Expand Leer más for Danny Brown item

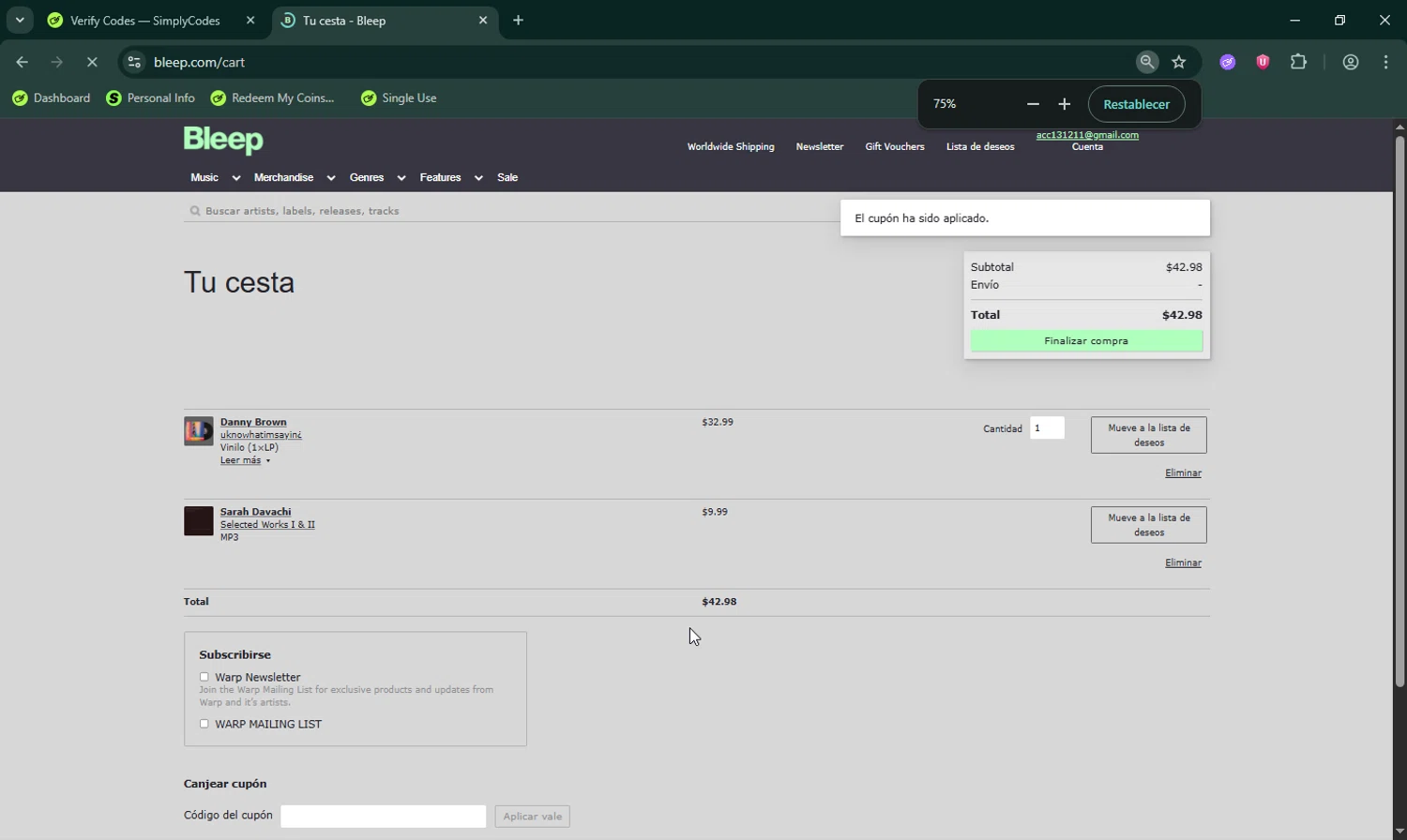pyautogui.click(x=245, y=460)
